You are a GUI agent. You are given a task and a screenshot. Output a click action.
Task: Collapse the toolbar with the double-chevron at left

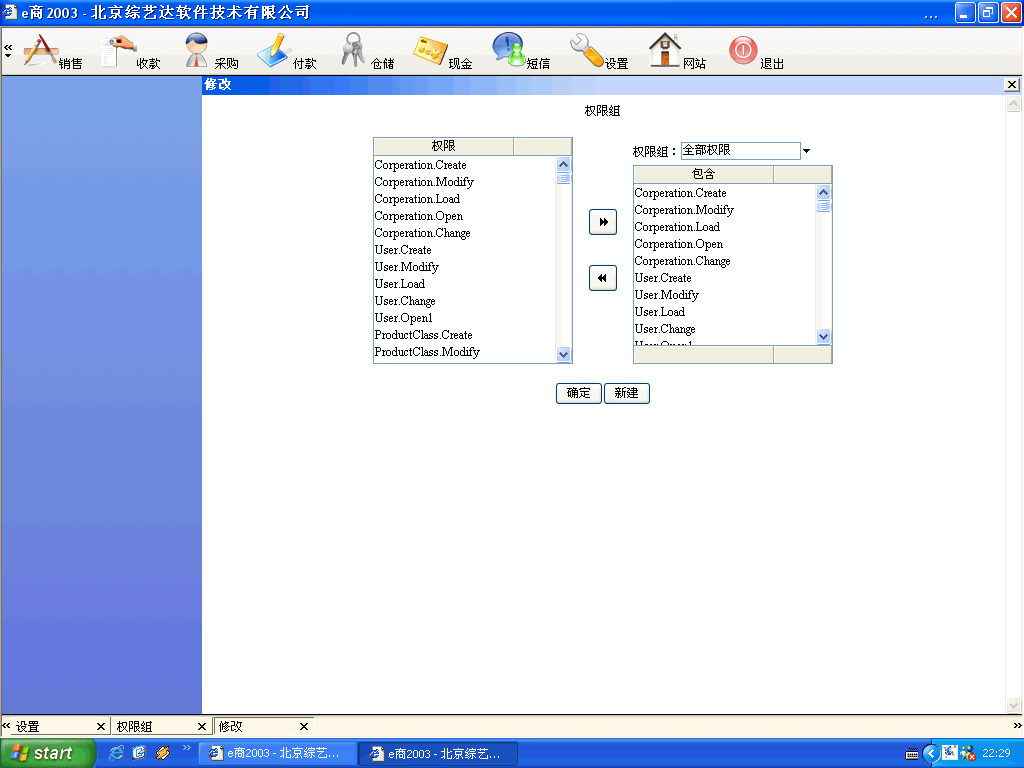point(8,48)
